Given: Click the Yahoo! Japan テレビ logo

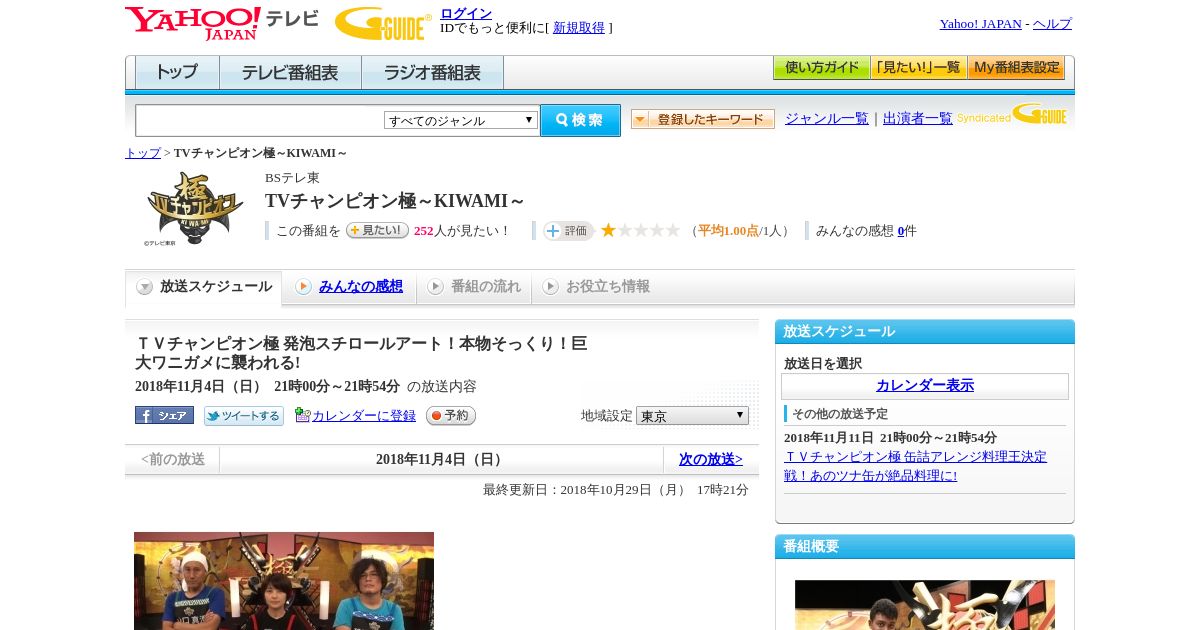Looking at the screenshot, I should 222,23.
